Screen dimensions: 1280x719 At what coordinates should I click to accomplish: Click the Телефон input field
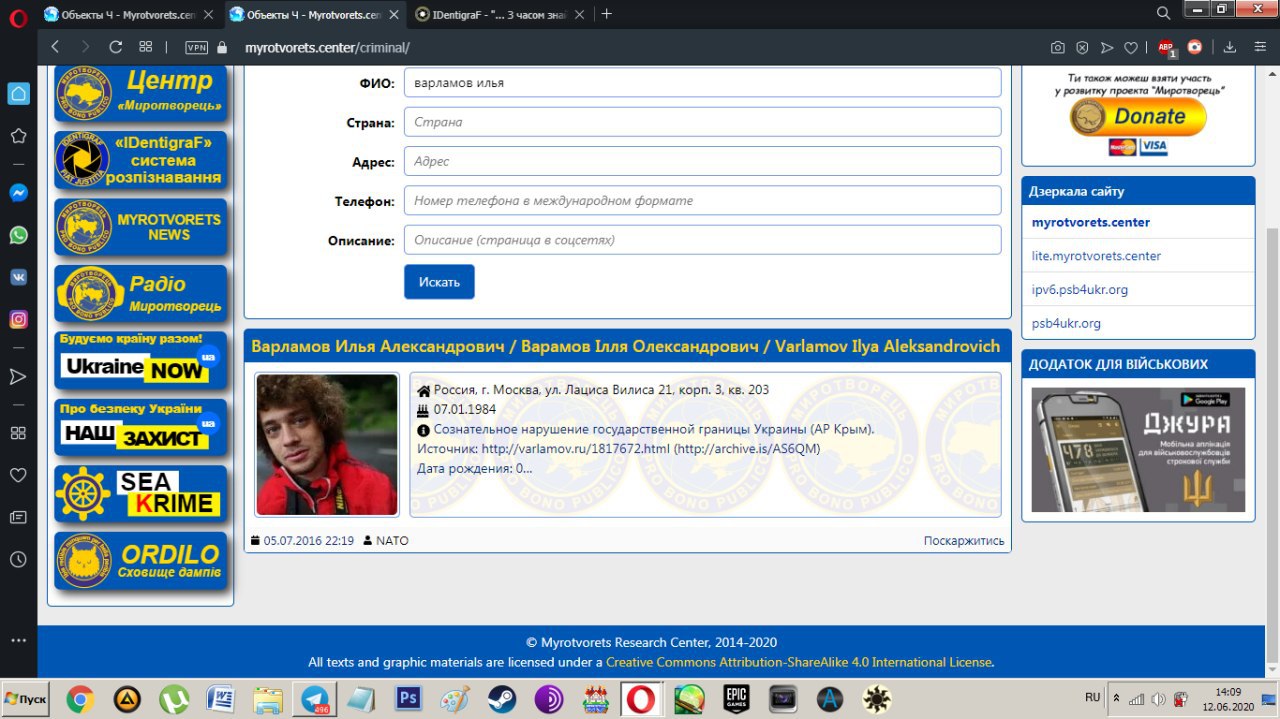point(702,200)
